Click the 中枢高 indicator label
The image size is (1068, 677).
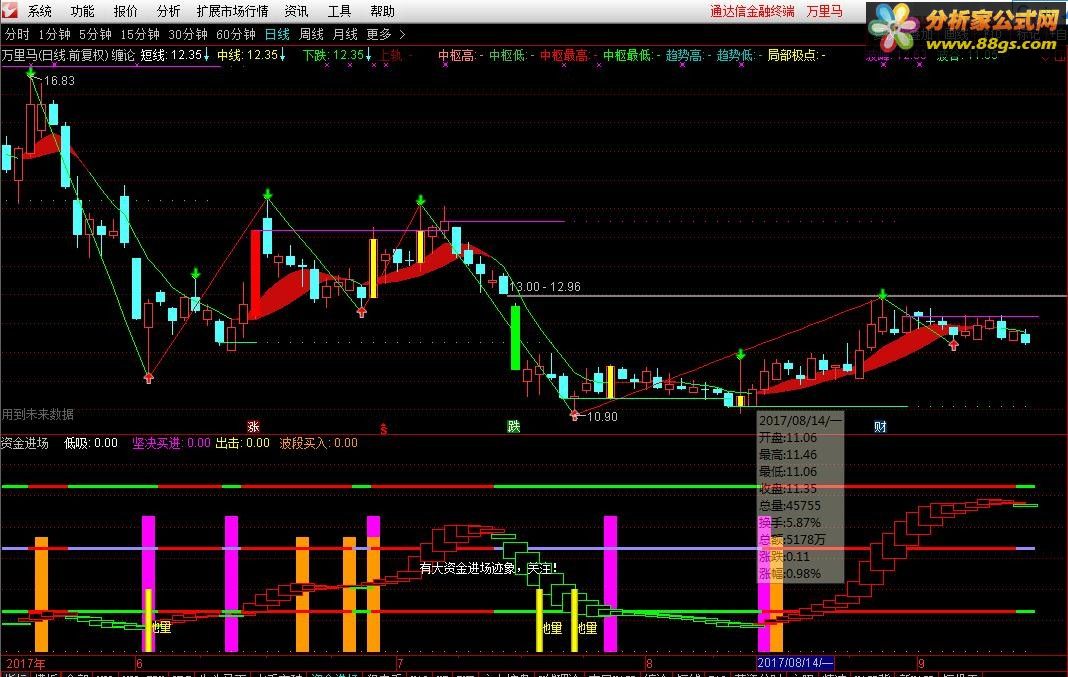coord(460,55)
